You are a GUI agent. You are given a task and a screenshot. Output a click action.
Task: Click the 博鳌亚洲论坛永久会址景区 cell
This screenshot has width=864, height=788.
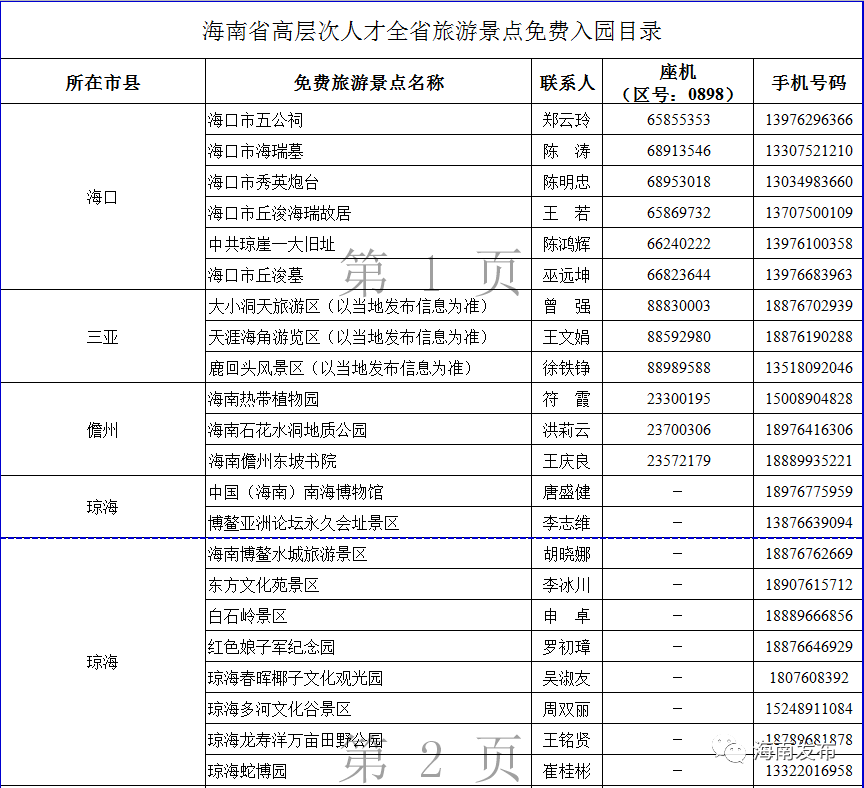(369, 522)
